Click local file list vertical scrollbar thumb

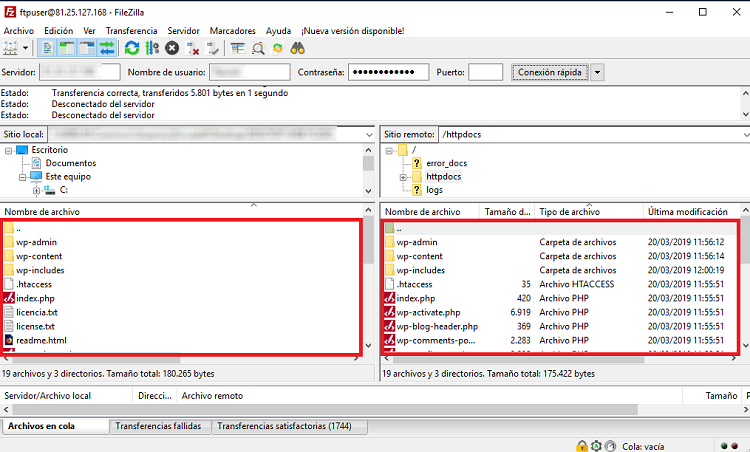368,240
